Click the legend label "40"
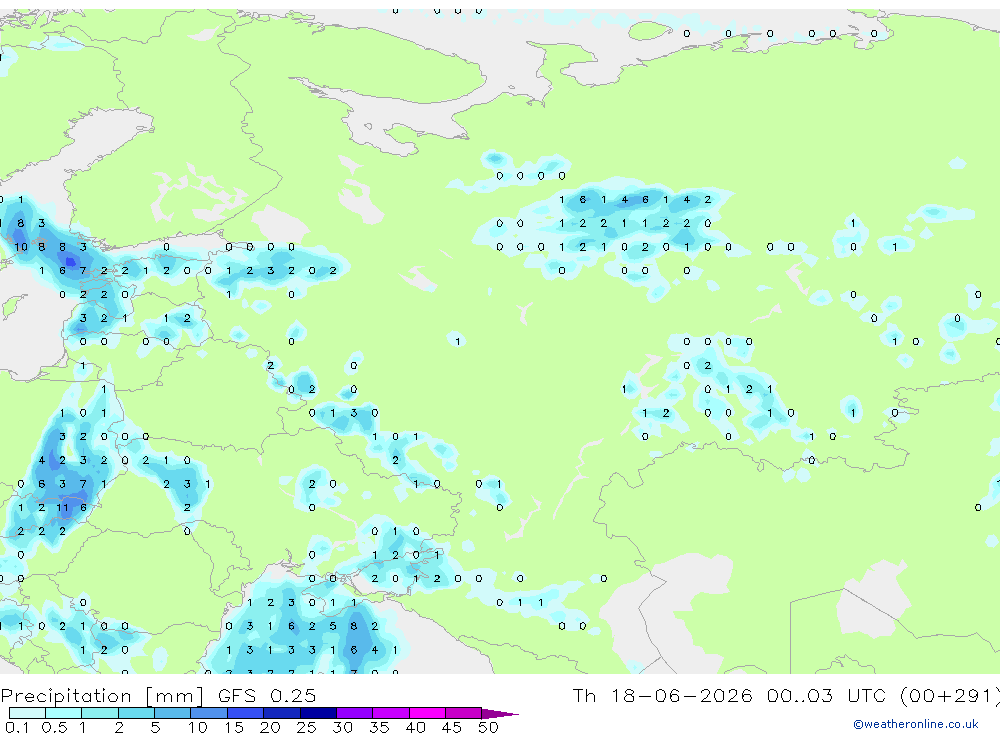 point(415,727)
